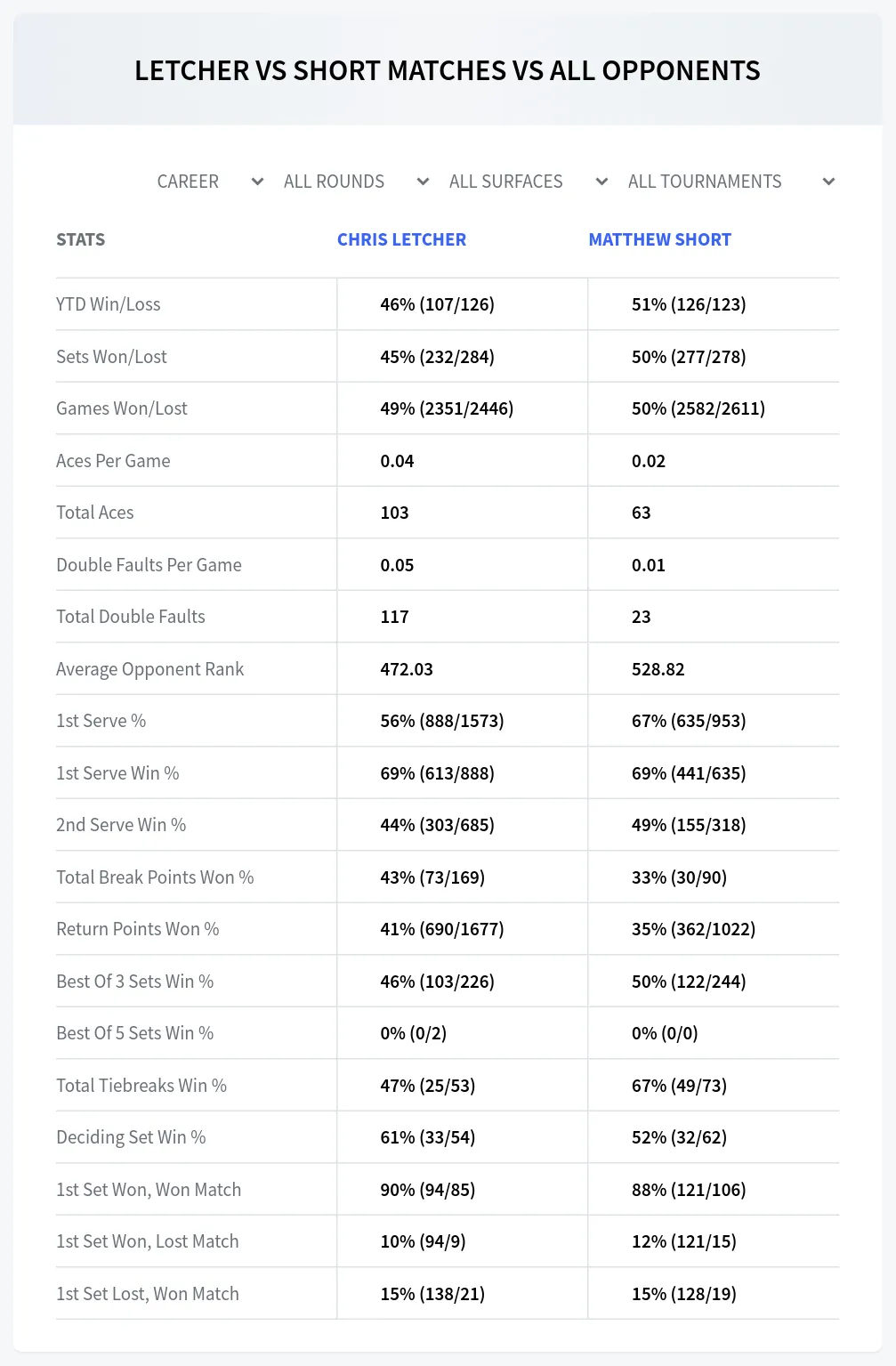Select the STATS column header
Screen dimensions: 896x1366
point(80,239)
